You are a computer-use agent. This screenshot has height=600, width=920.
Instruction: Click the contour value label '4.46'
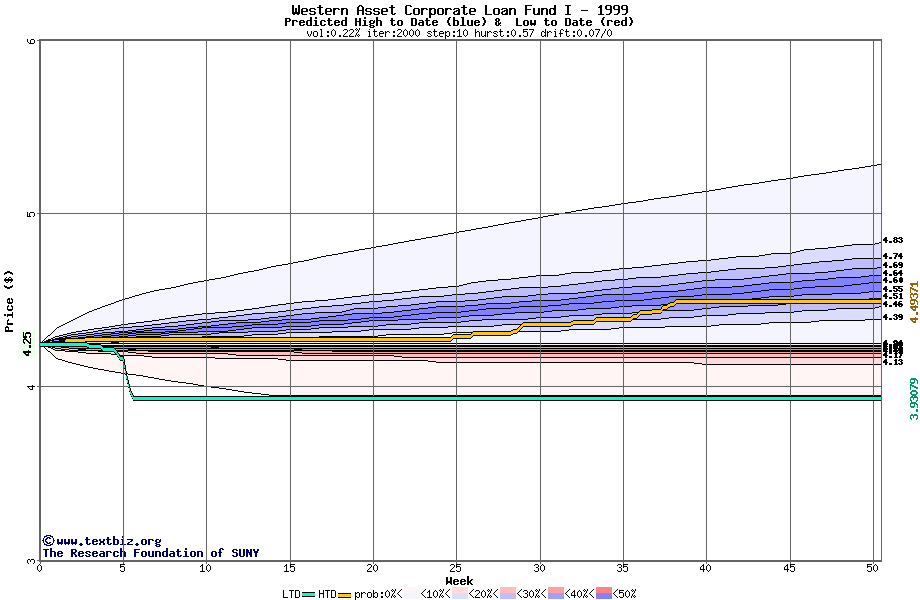pyautogui.click(x=893, y=304)
